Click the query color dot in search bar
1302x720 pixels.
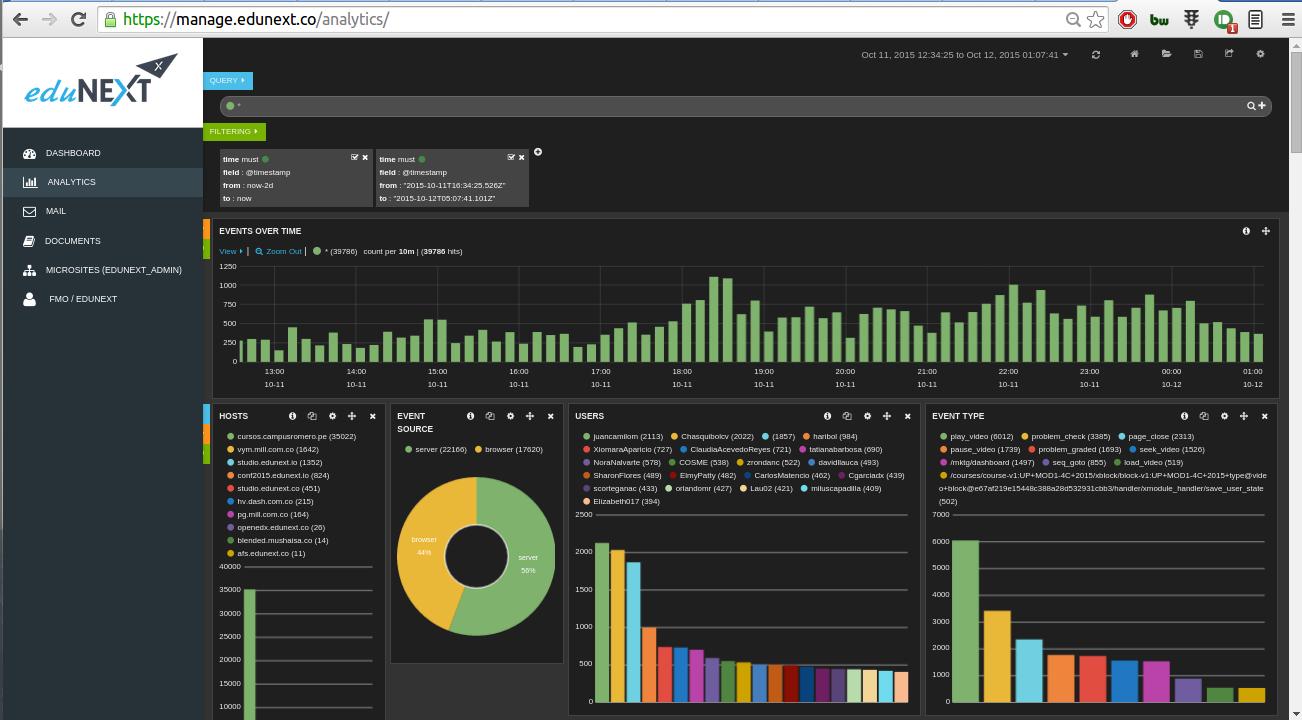point(230,106)
